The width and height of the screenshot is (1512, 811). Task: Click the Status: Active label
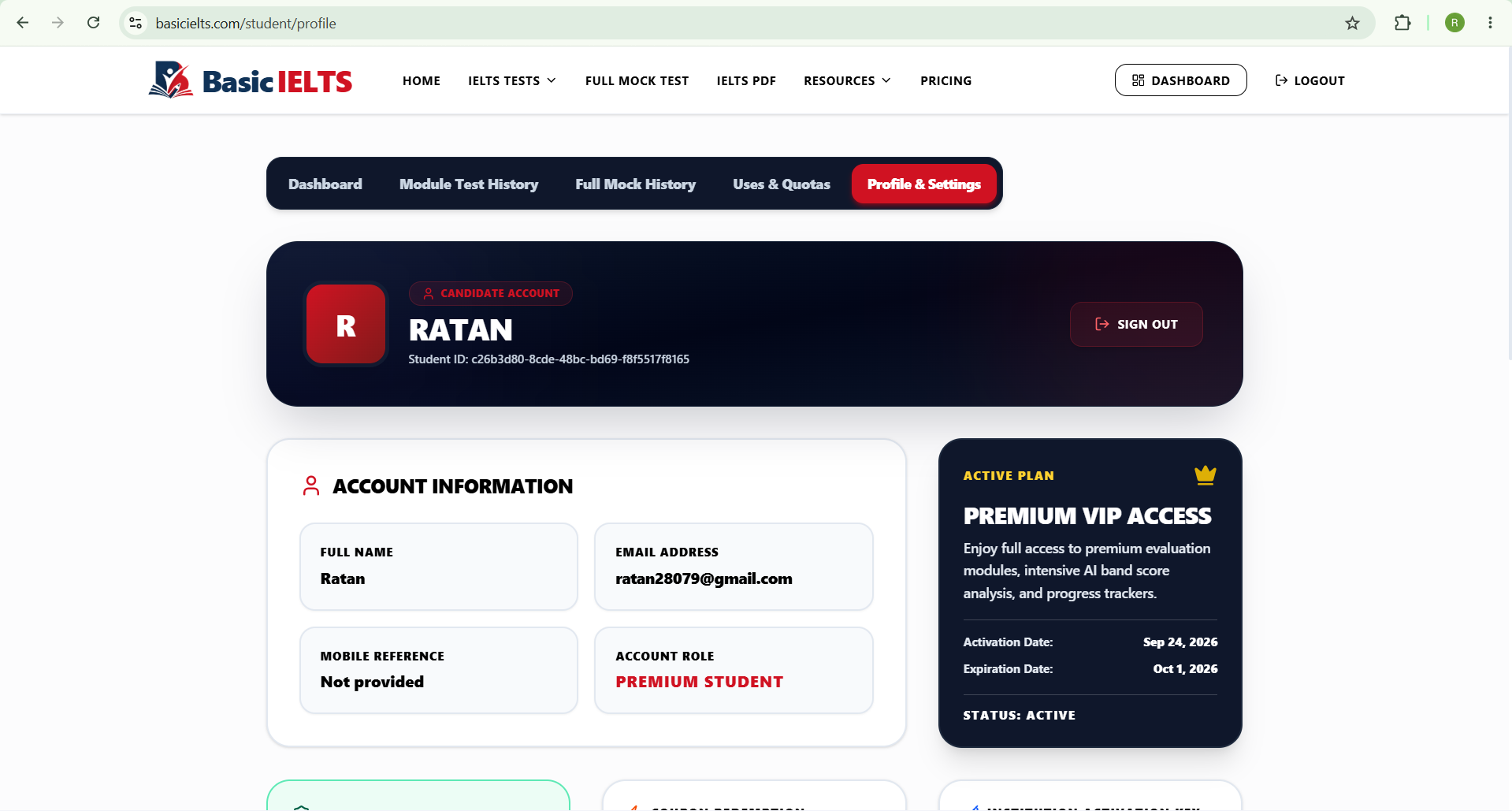pyautogui.click(x=1019, y=715)
